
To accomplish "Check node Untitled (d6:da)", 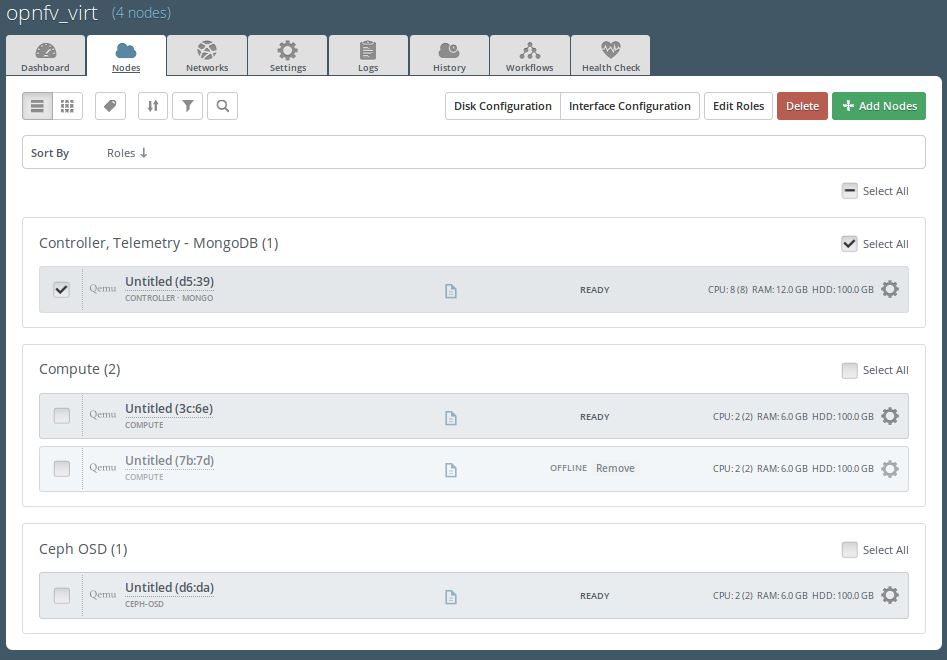I will point(62,595).
